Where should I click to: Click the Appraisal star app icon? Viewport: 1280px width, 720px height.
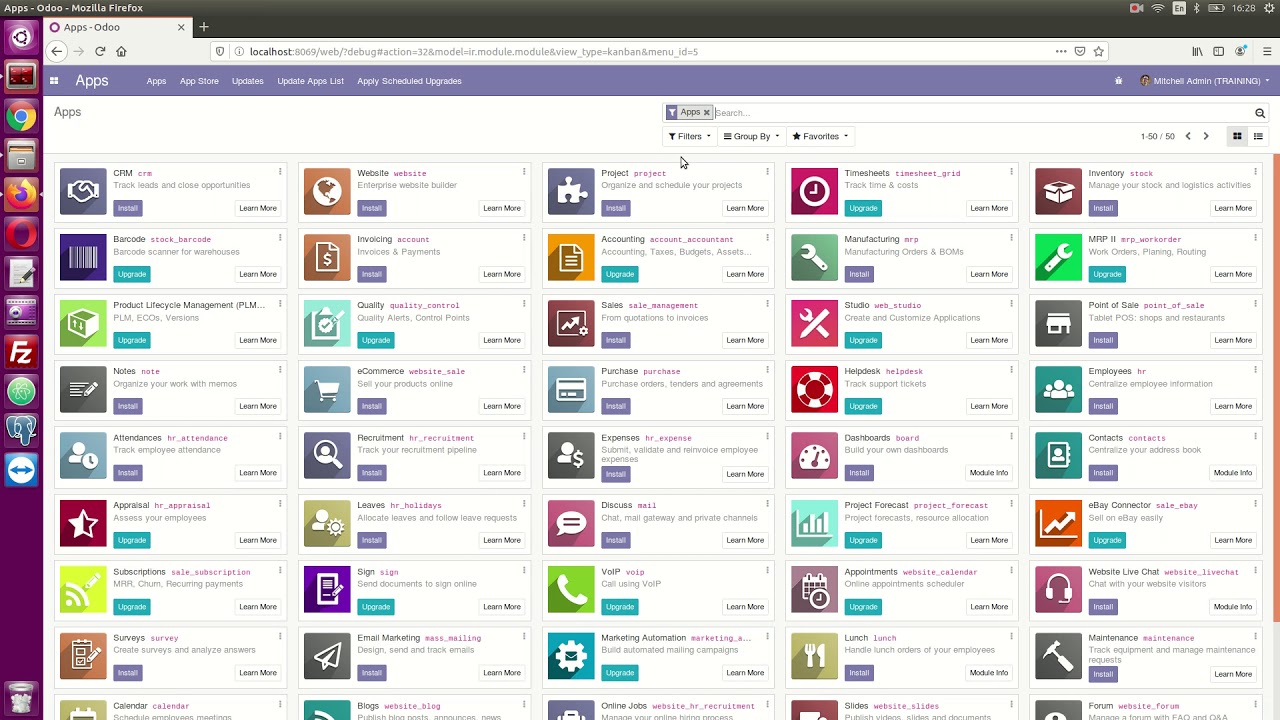tap(83, 523)
